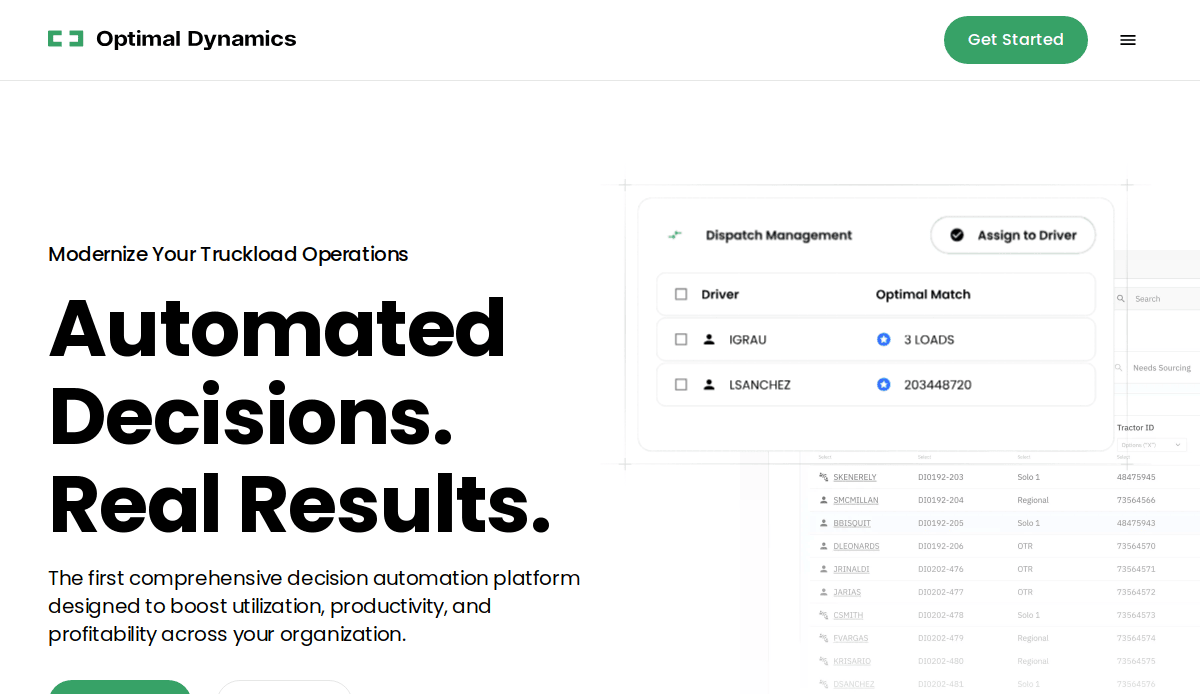
Task: Select the LSANCHEZ driver checkbox
Action: pos(681,384)
